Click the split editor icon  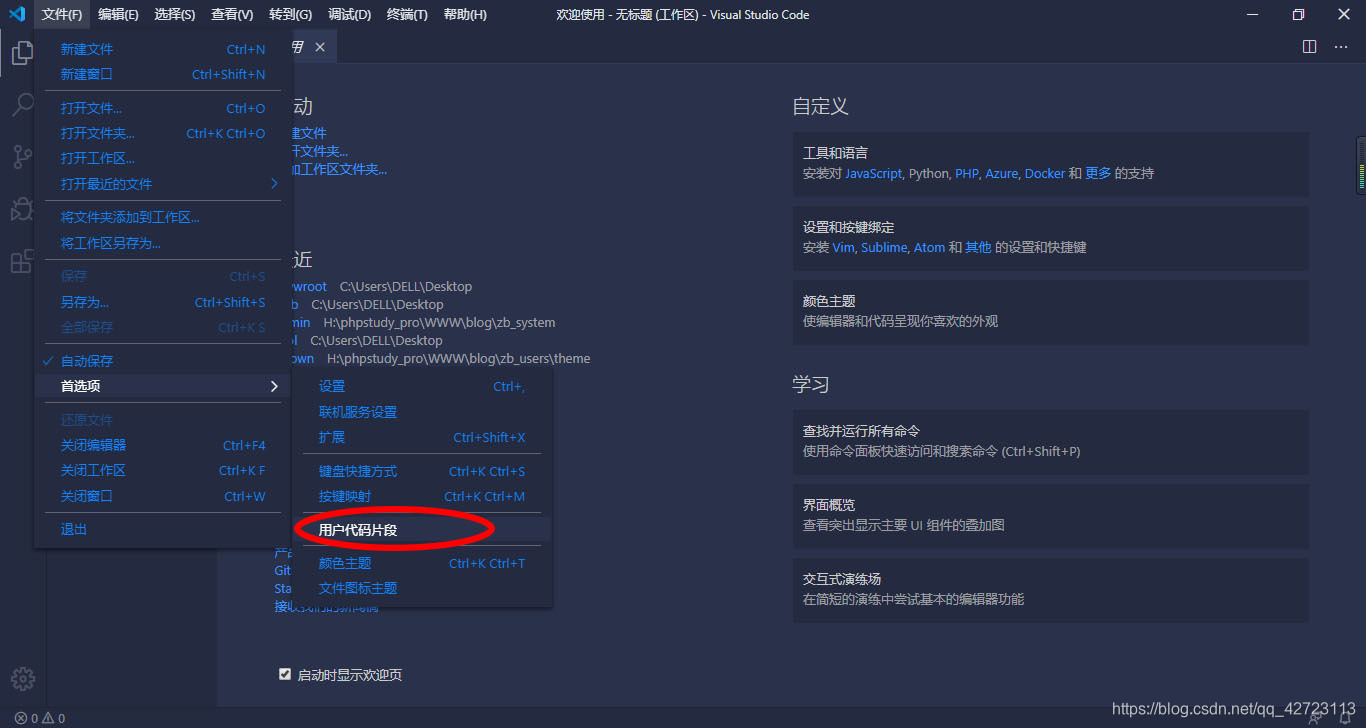click(x=1310, y=46)
